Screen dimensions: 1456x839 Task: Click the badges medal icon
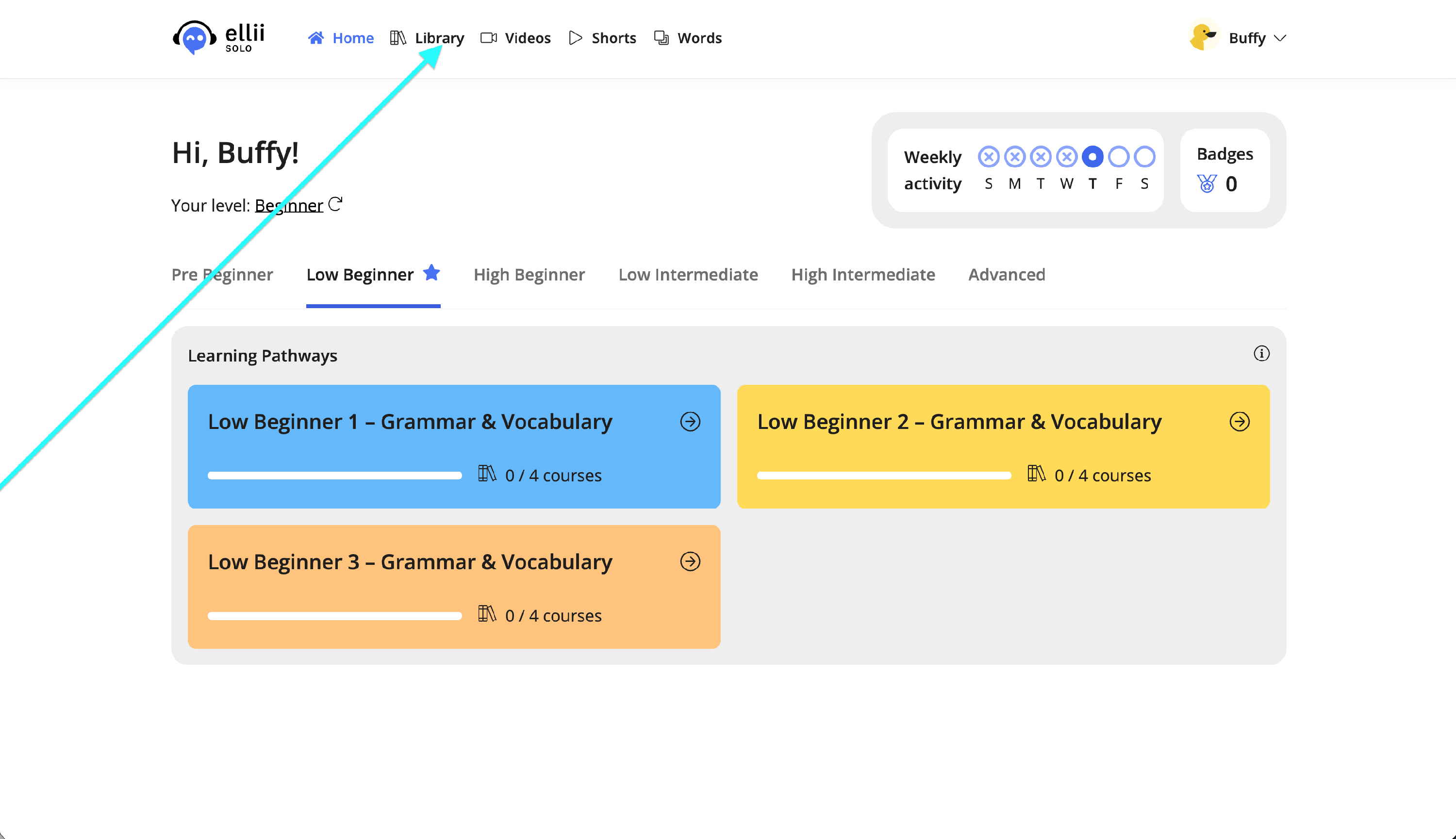click(1207, 184)
